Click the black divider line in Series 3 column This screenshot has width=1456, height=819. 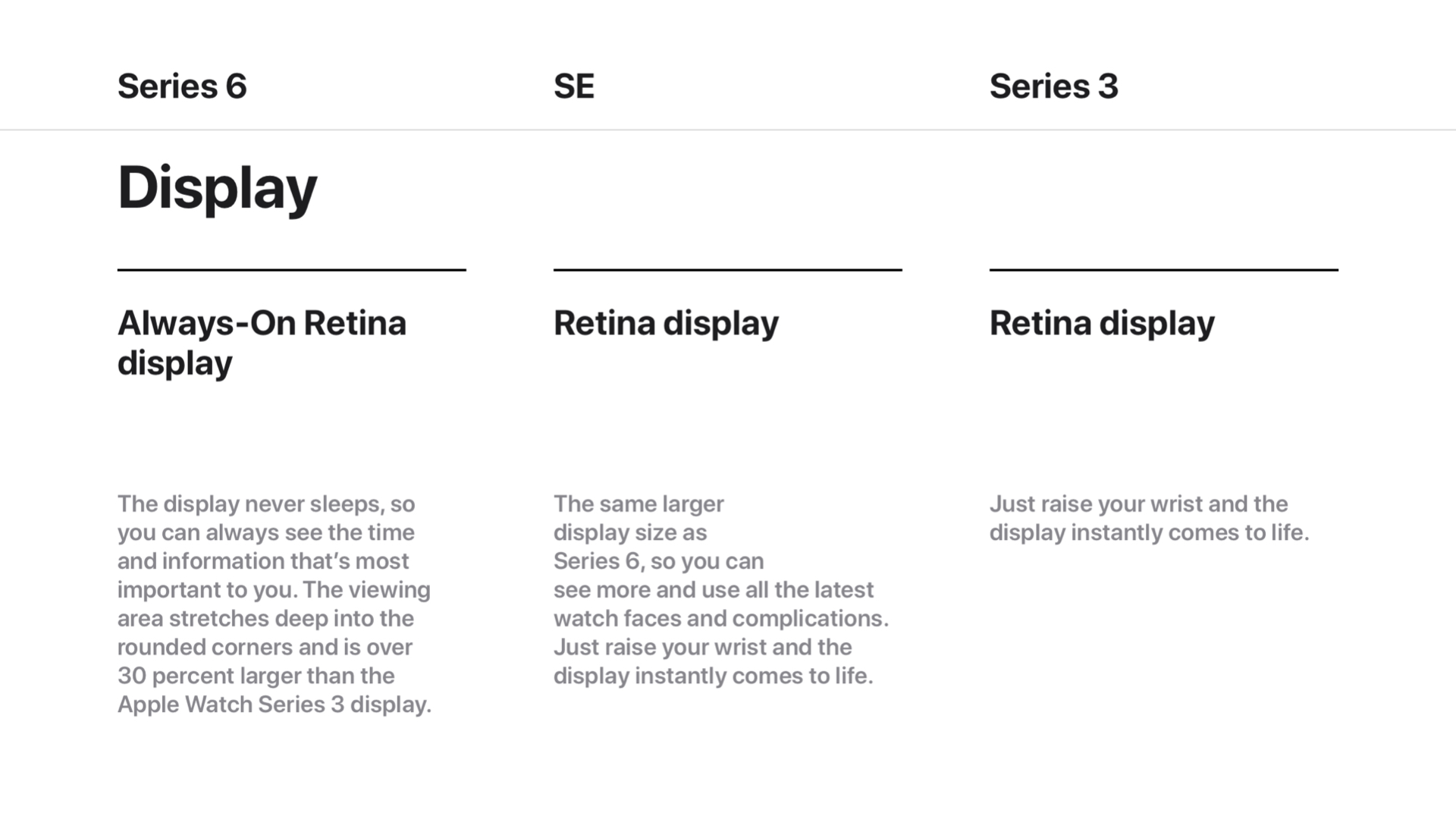click(x=1163, y=269)
